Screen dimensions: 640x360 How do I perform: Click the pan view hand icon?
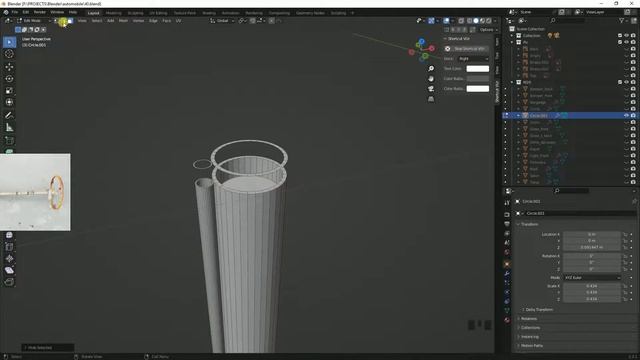coord(431,78)
